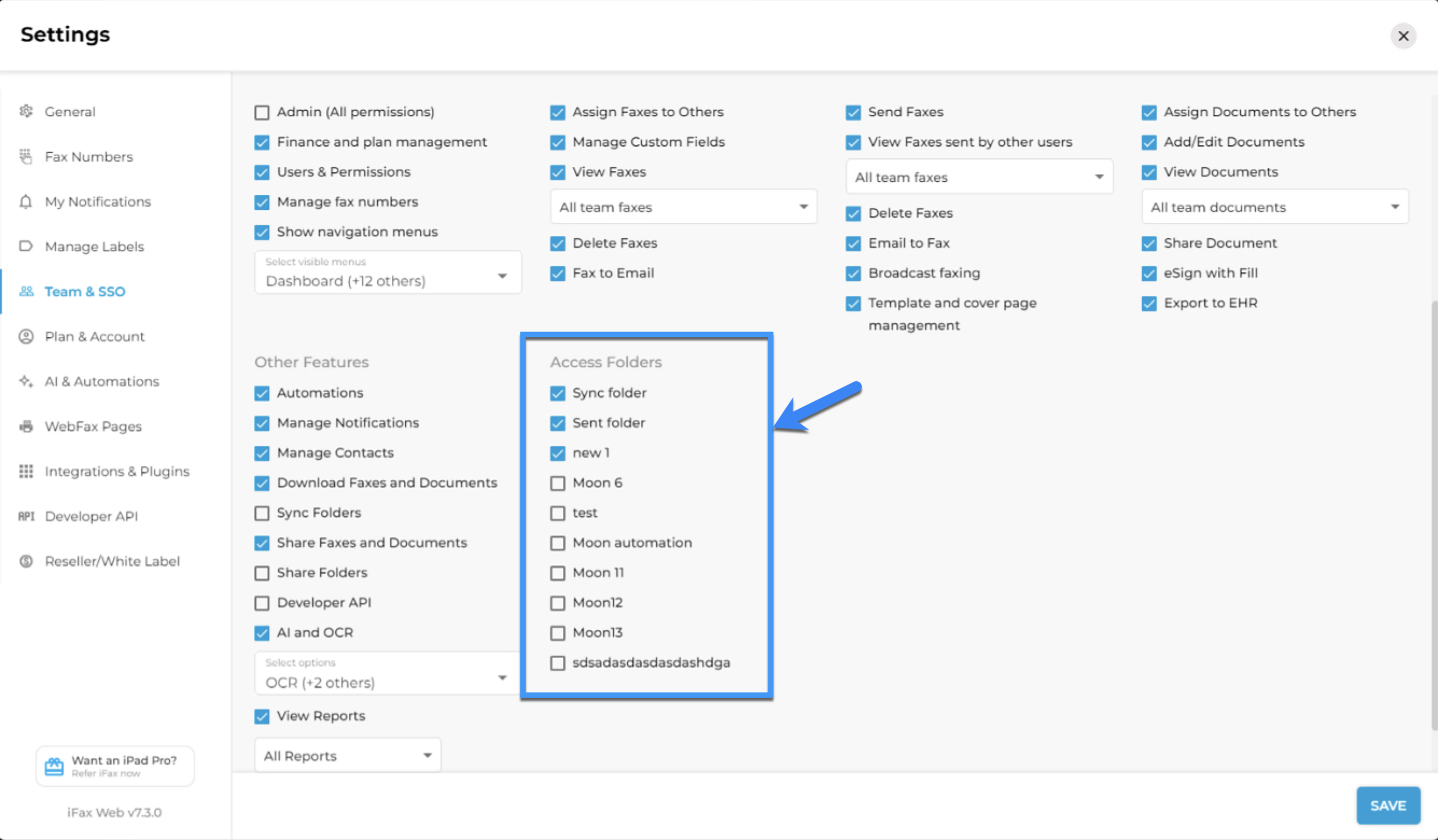Open View Faxes All team faxes dropdown
The width and height of the screenshot is (1438, 840).
[684, 207]
